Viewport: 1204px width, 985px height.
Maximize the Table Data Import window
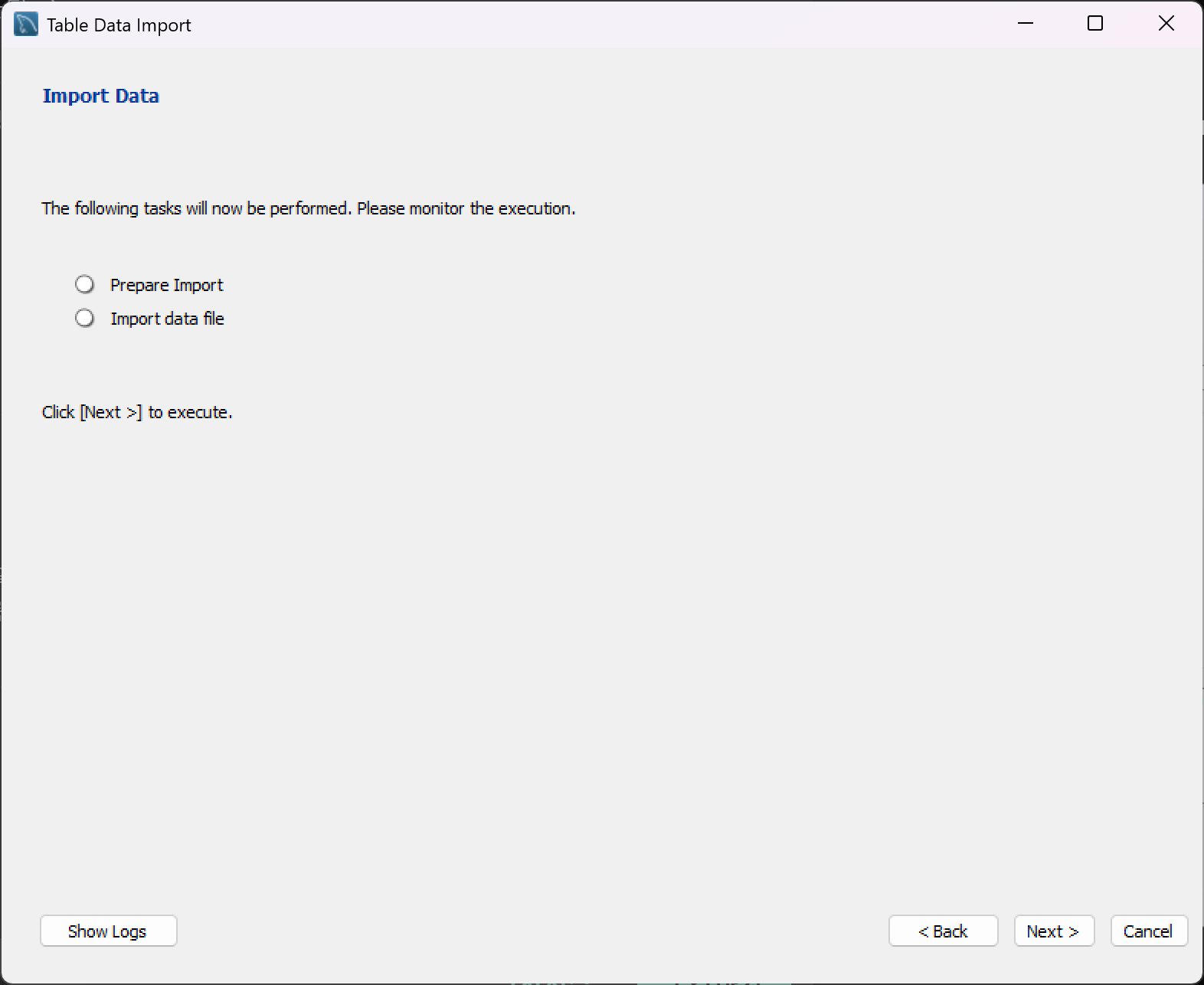[x=1095, y=24]
